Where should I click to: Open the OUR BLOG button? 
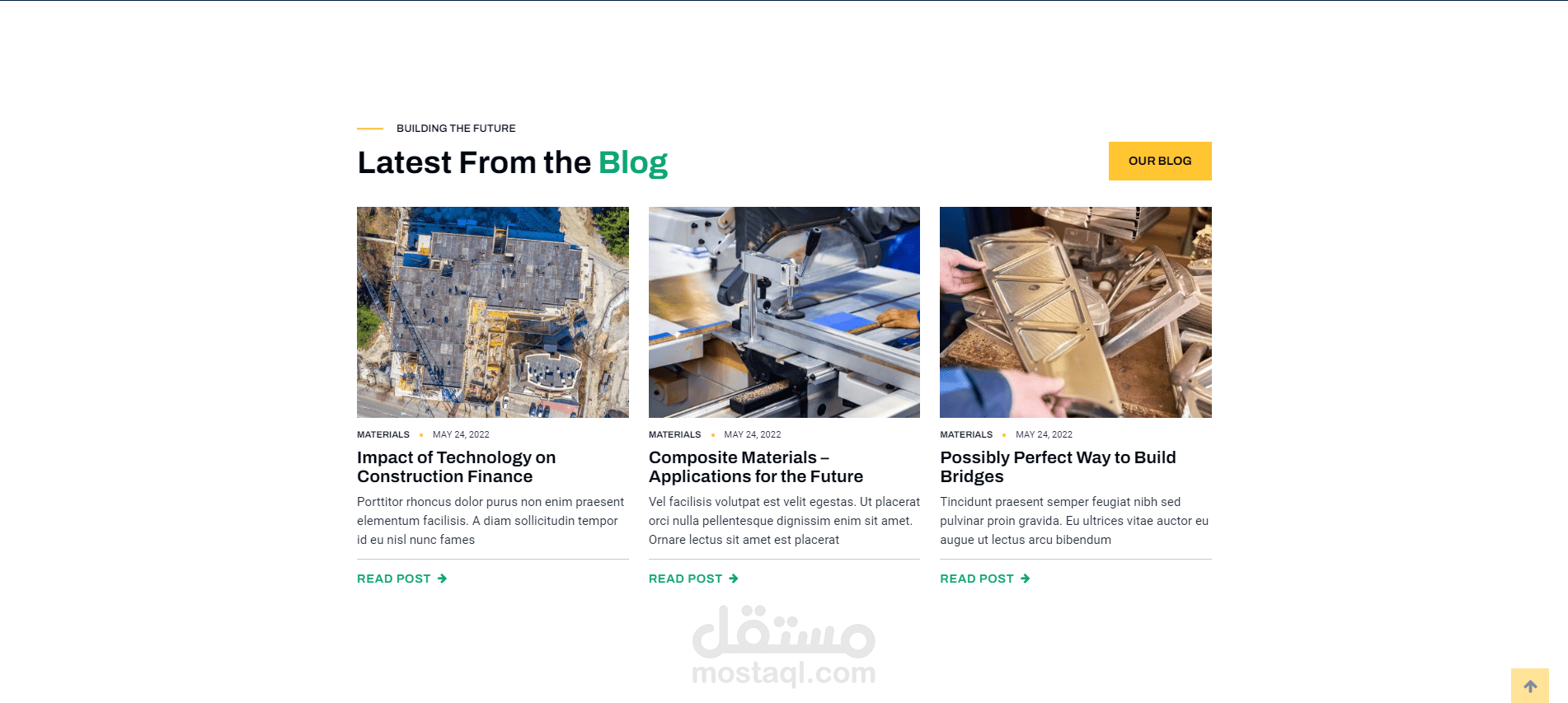tap(1160, 161)
